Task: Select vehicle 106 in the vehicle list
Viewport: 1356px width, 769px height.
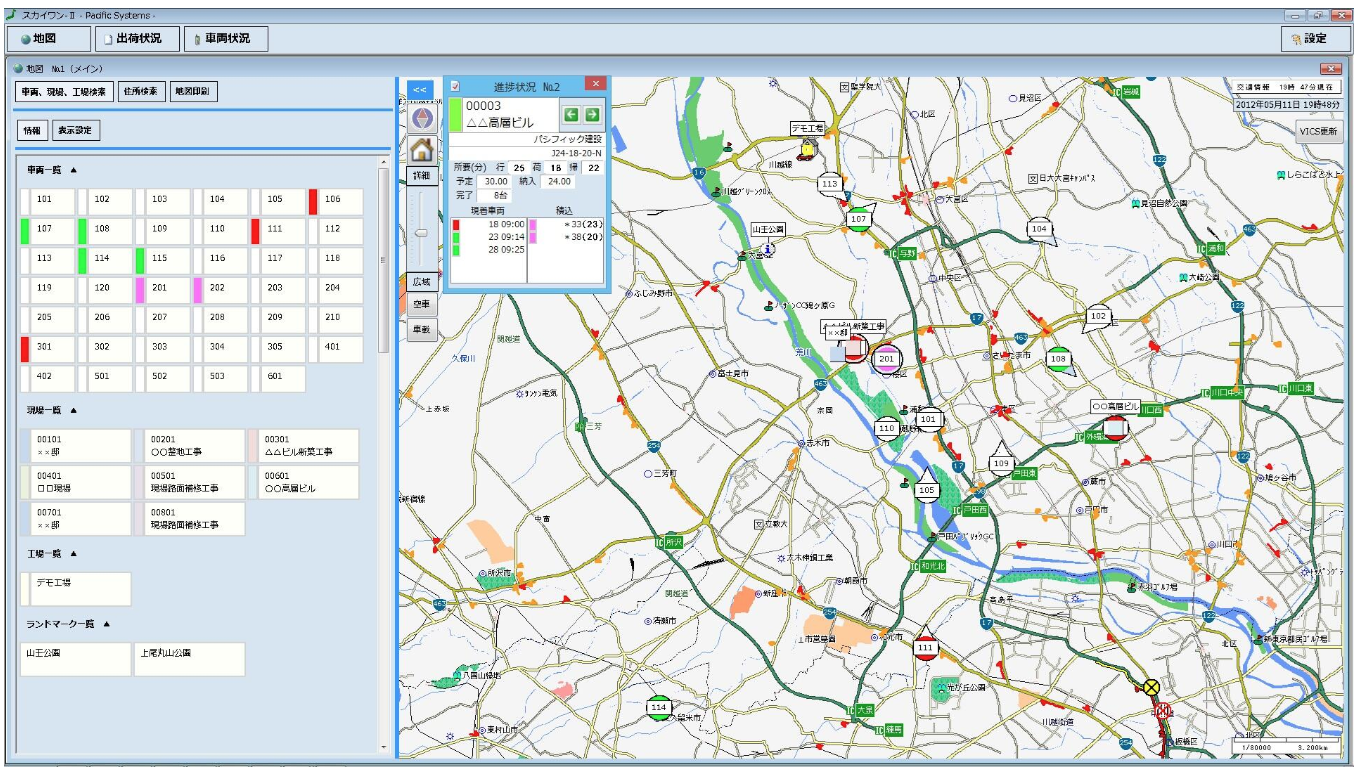Action: [x=332, y=200]
